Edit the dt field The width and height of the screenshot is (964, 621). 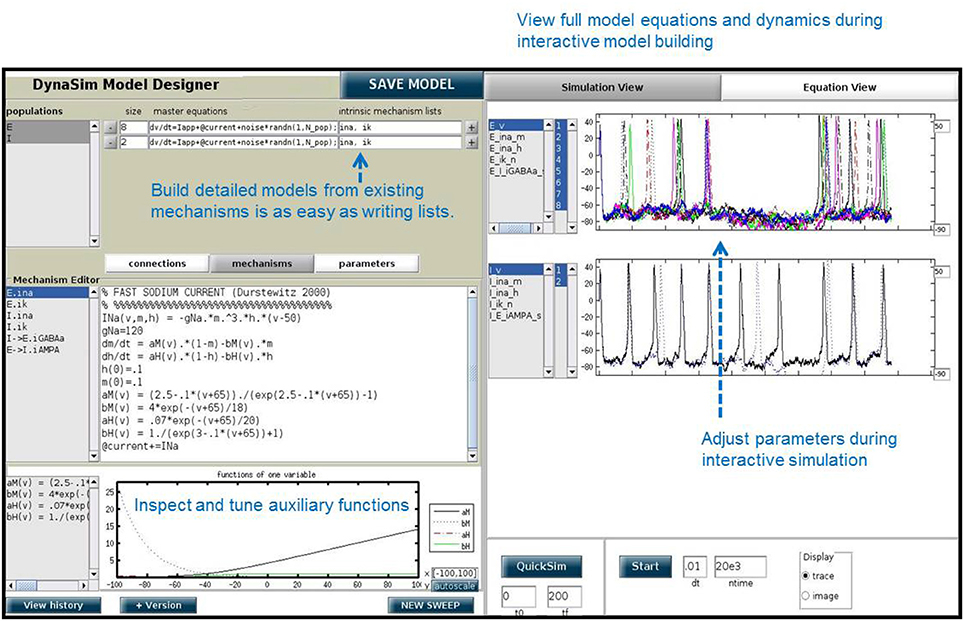695,566
